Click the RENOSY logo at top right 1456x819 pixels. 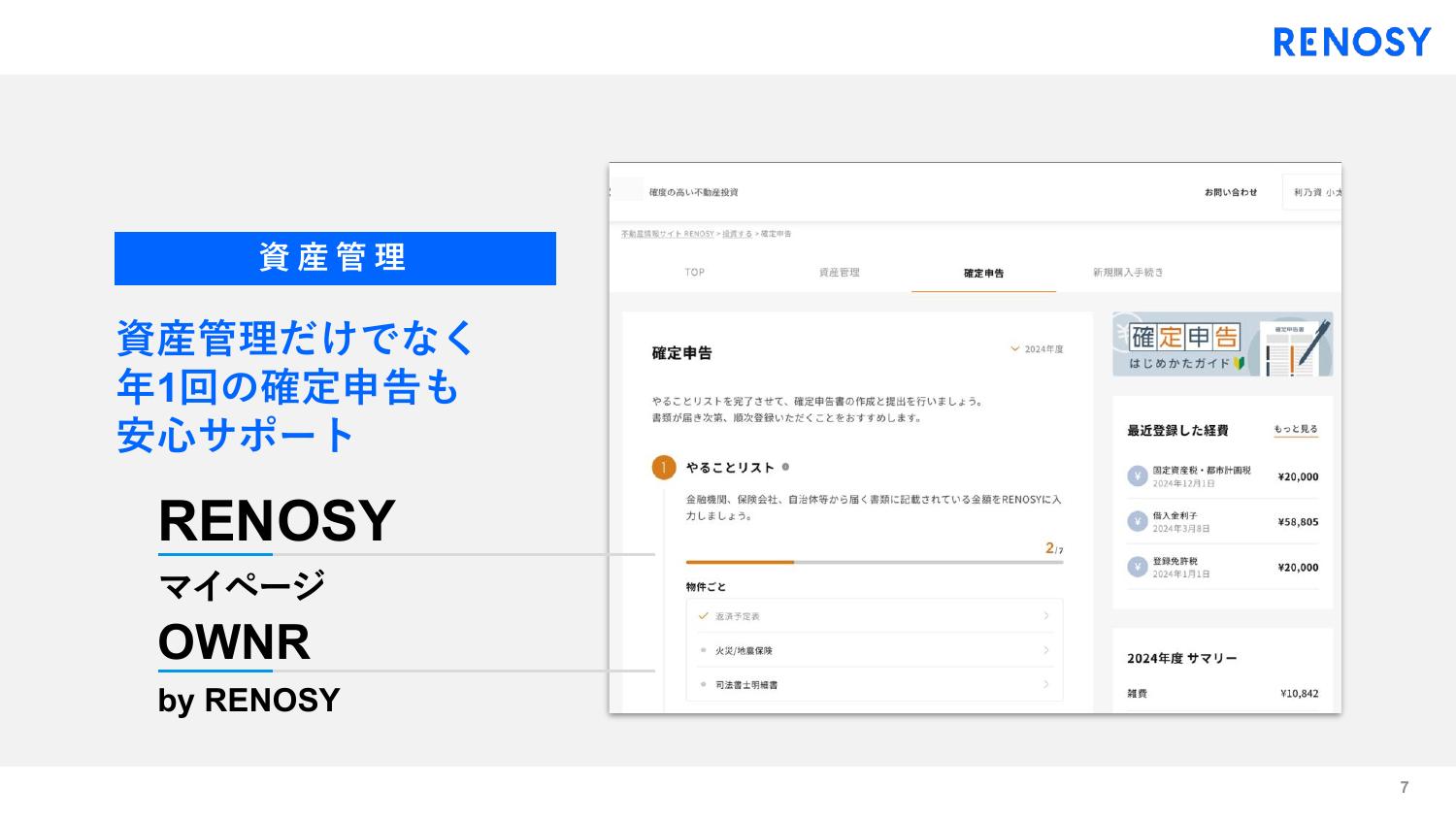(1352, 42)
